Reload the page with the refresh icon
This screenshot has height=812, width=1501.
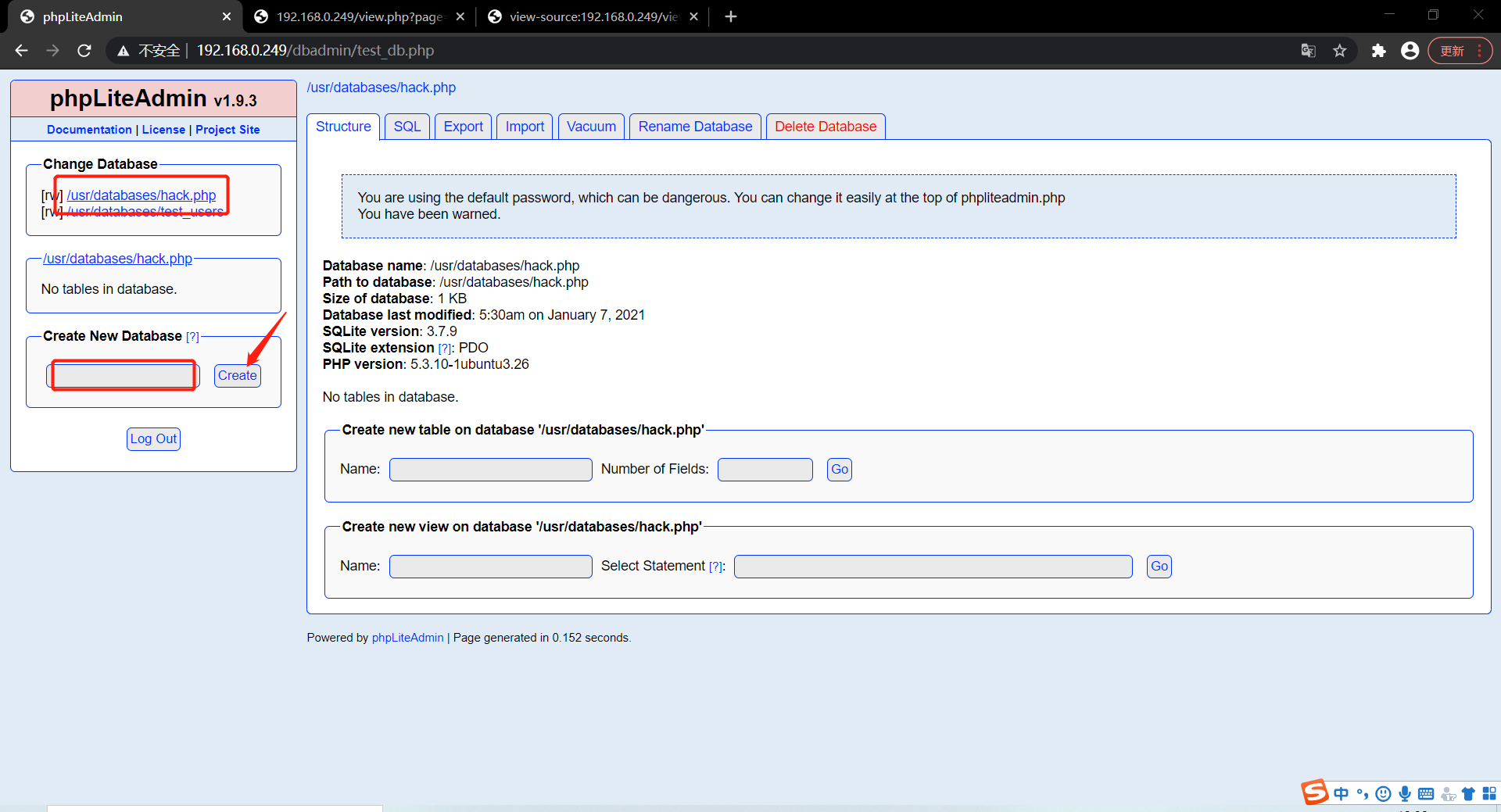click(84, 51)
